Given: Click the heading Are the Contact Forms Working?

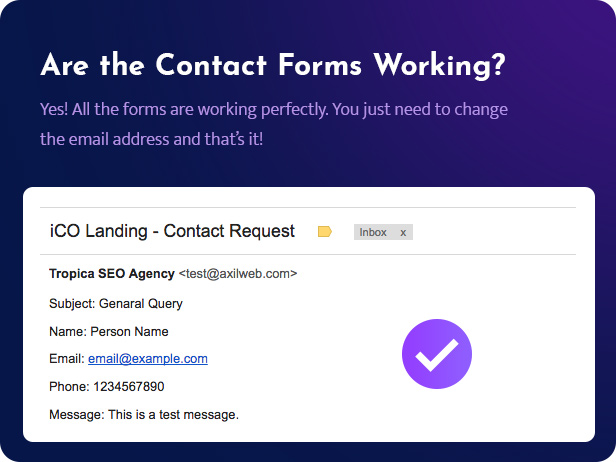Looking at the screenshot, I should [273, 65].
